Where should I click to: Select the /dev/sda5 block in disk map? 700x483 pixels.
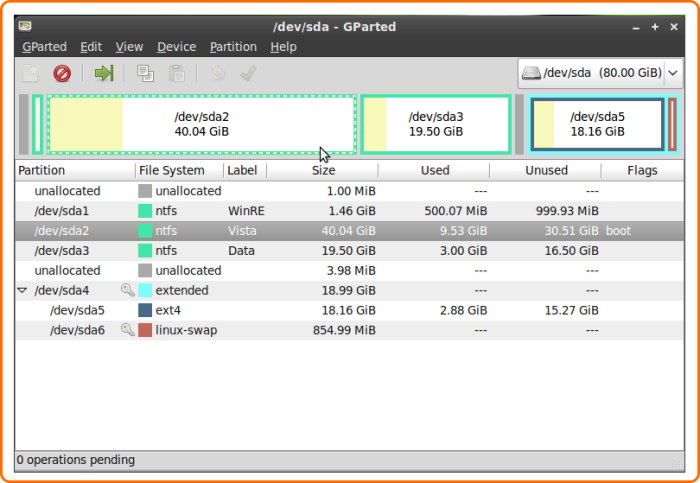(x=597, y=124)
